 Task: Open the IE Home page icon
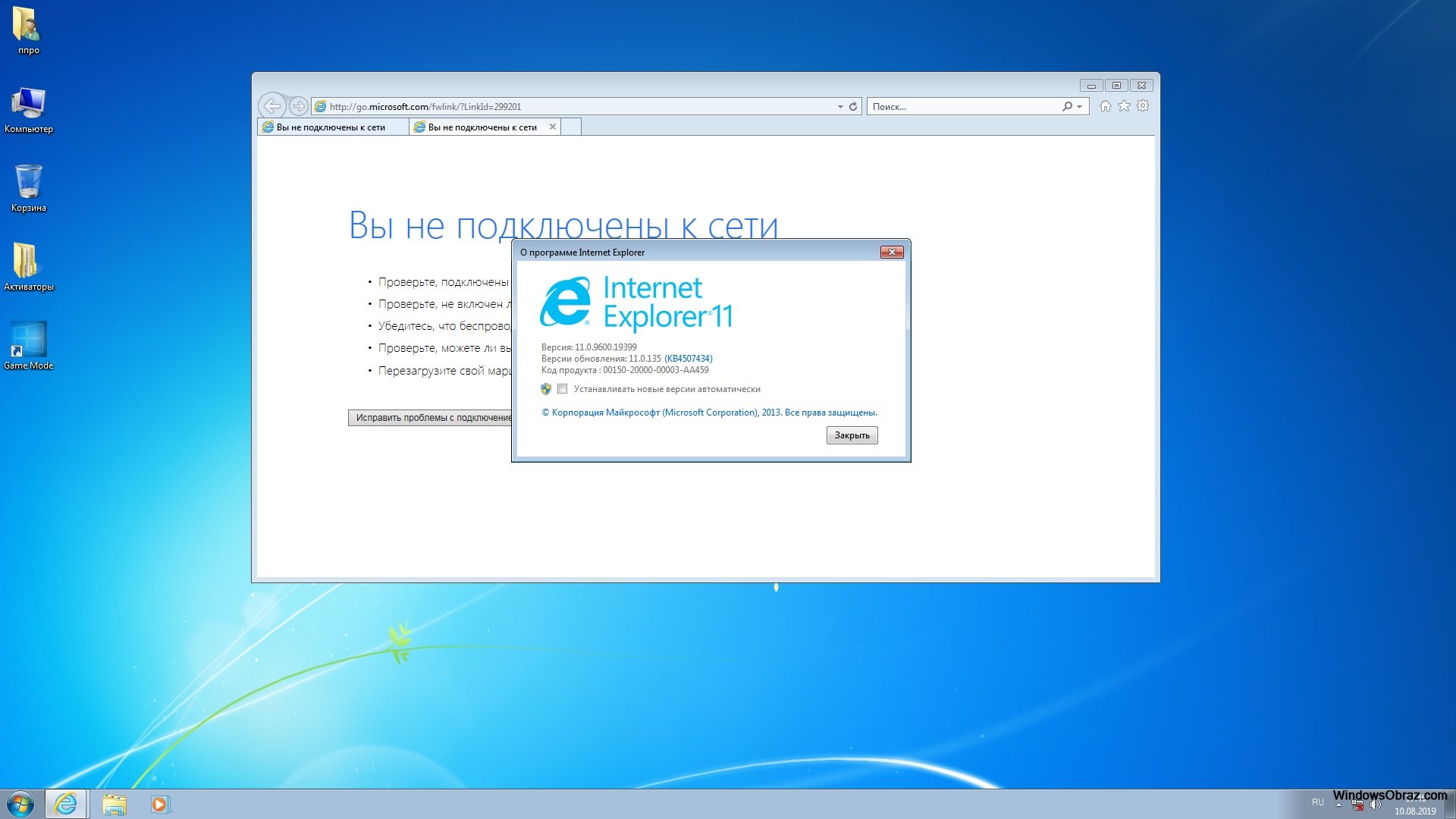(x=1106, y=106)
